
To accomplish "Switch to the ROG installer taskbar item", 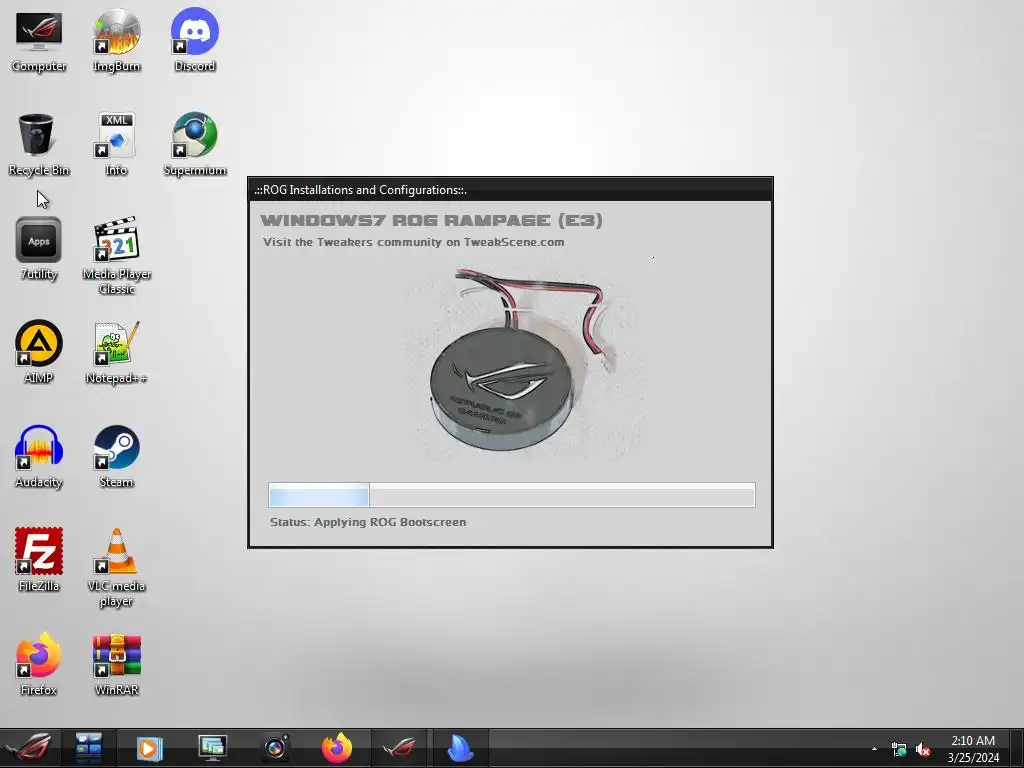I will (399, 748).
